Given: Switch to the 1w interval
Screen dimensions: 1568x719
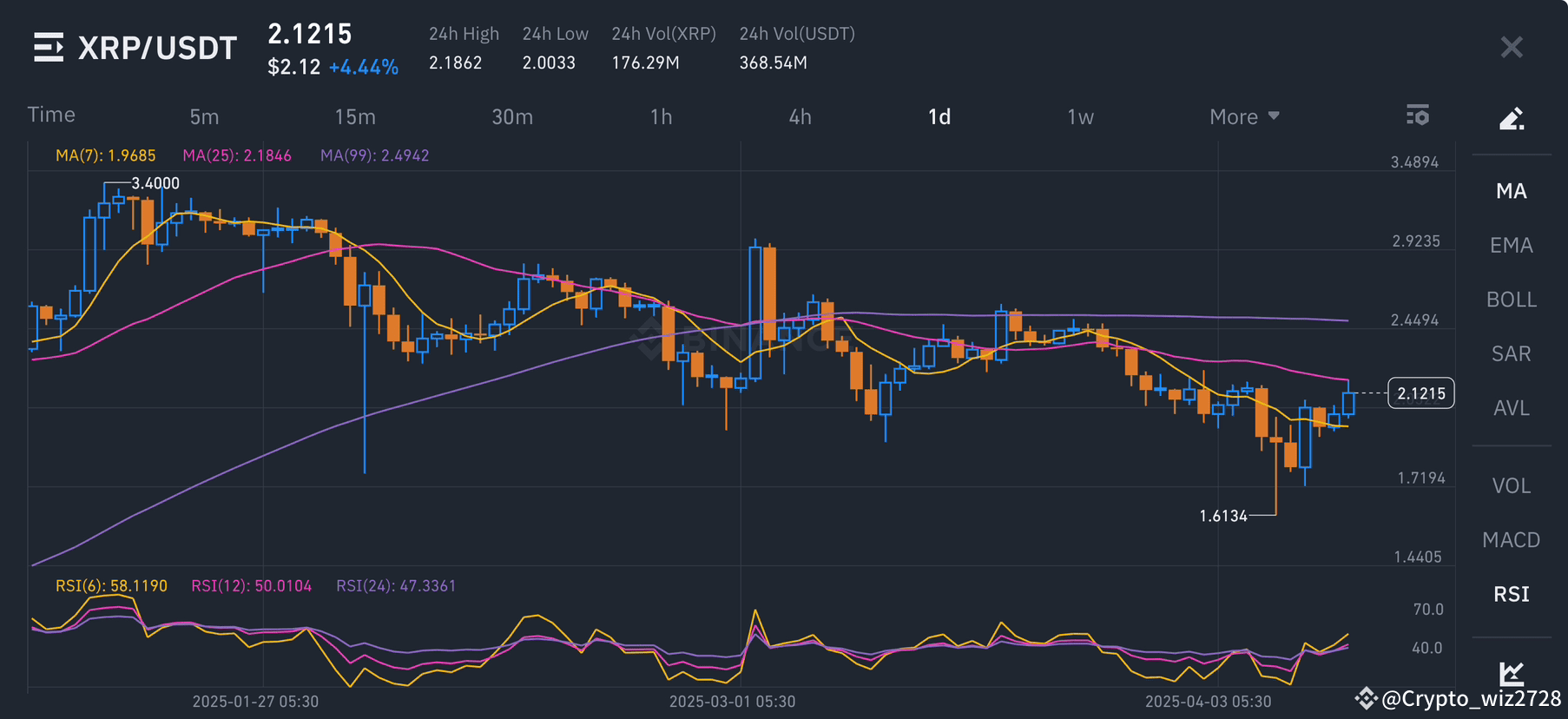Looking at the screenshot, I should tap(1080, 116).
